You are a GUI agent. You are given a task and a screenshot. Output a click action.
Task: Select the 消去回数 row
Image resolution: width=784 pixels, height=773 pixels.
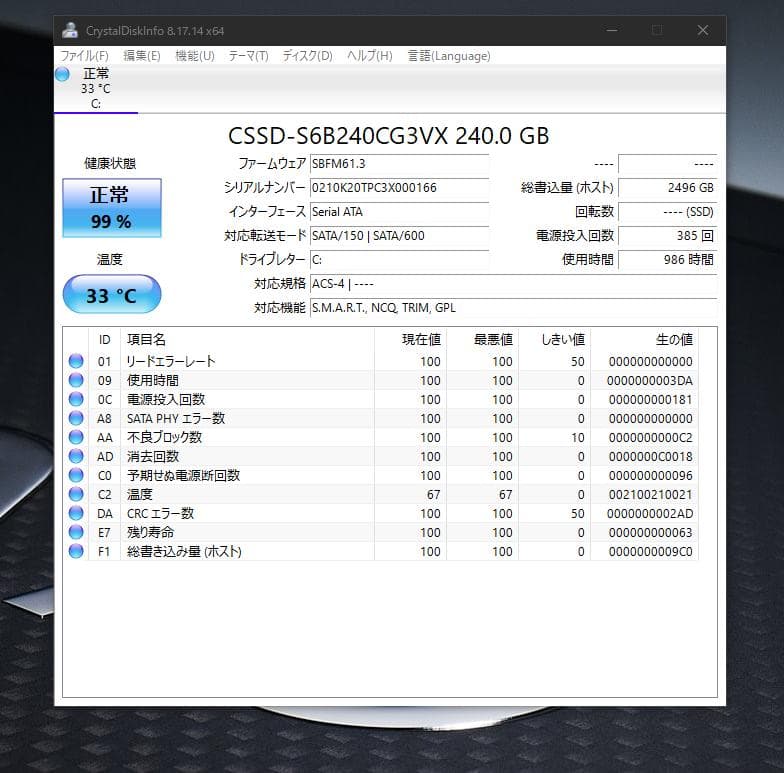pyautogui.click(x=381, y=456)
